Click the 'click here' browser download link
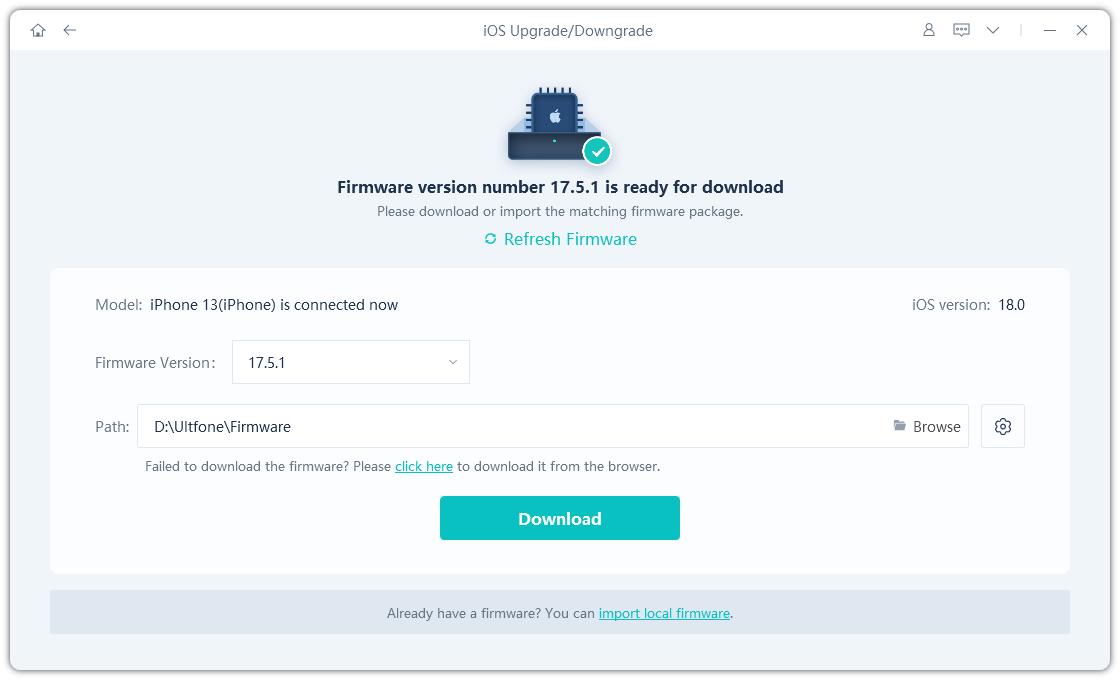The width and height of the screenshot is (1120, 680). click(424, 466)
